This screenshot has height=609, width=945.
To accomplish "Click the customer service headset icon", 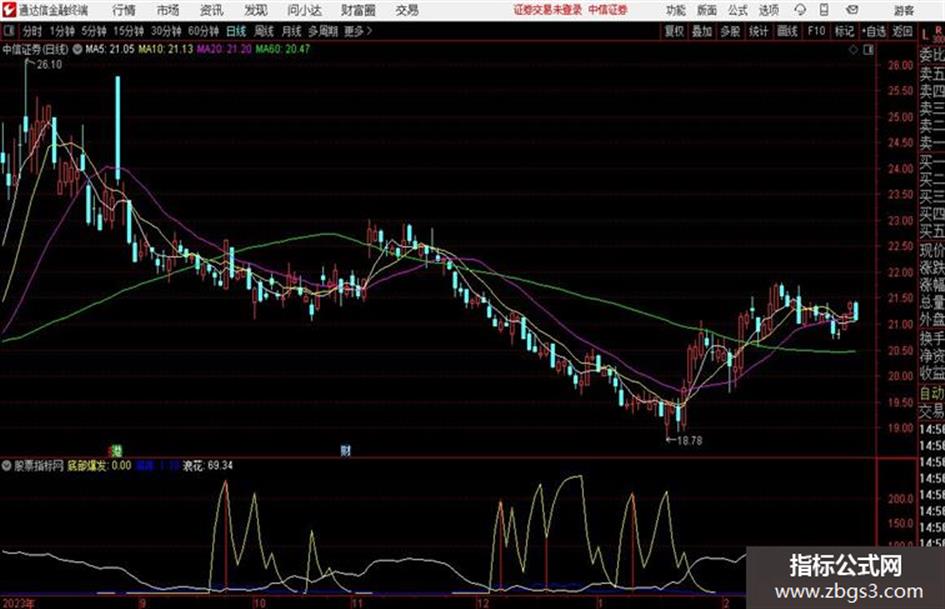I will [800, 10].
